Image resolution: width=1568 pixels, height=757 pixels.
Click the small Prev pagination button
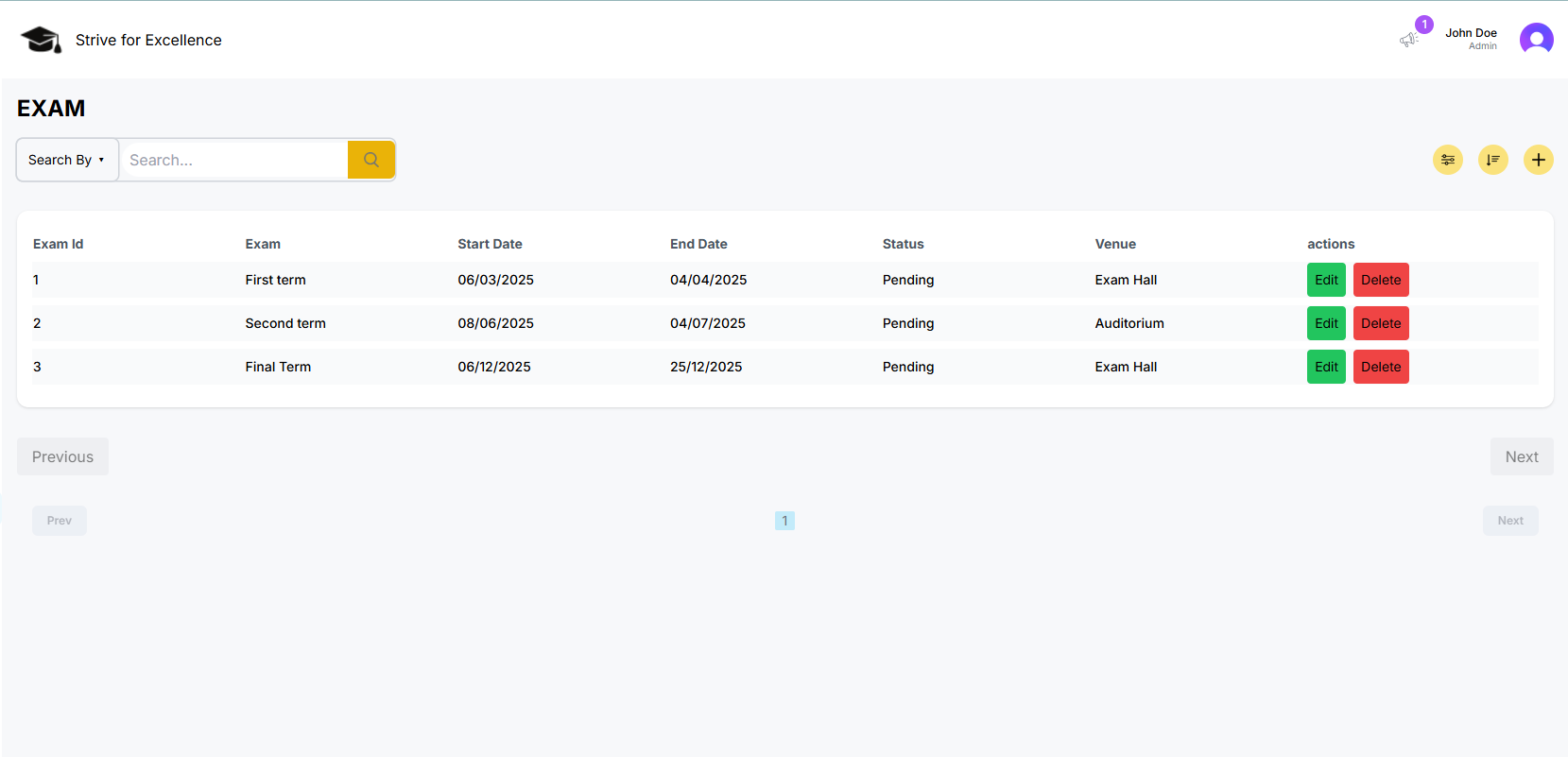(x=60, y=521)
